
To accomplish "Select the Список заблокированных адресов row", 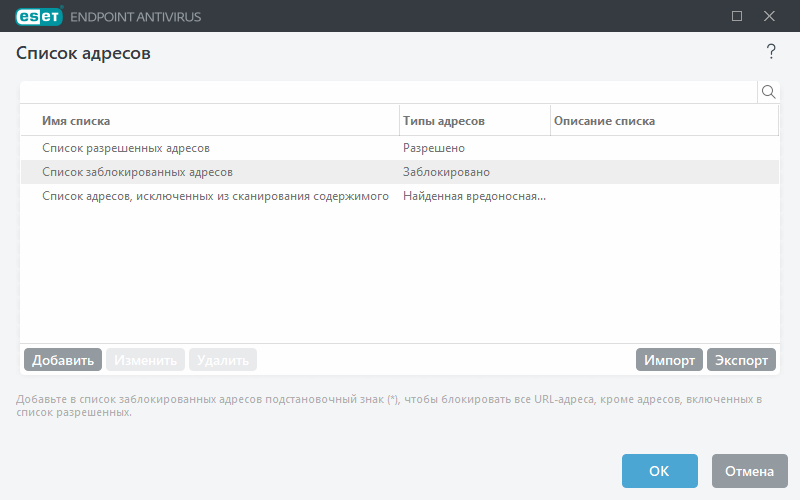I will coord(137,172).
